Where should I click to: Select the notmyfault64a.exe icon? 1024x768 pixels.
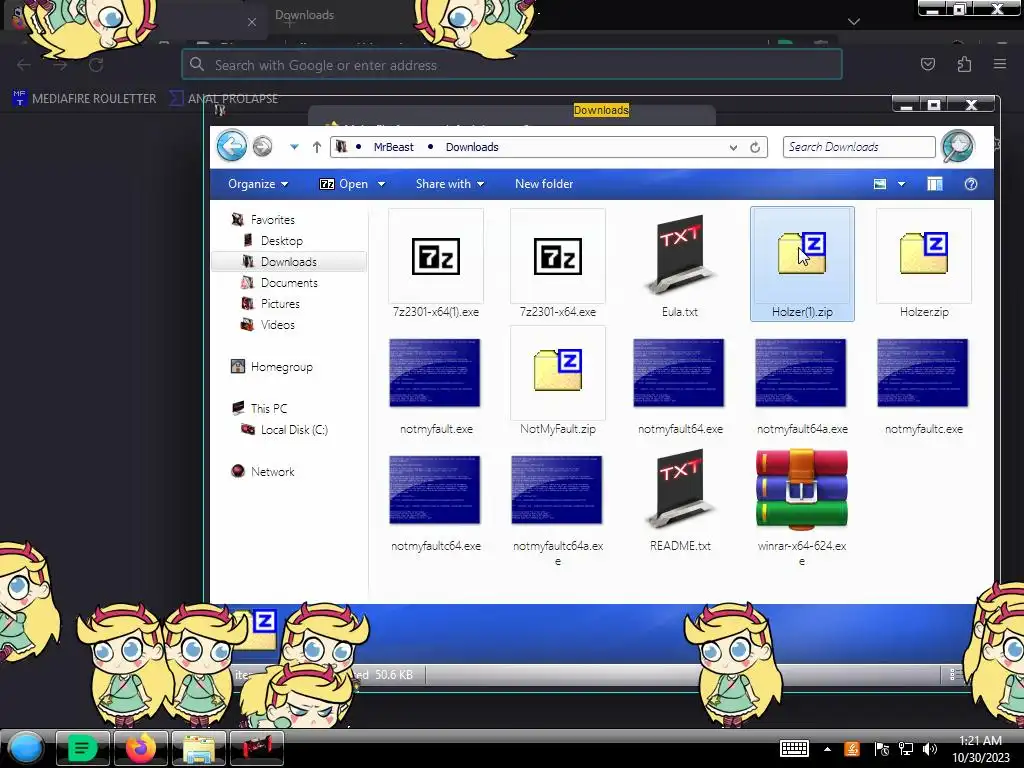tap(801, 373)
